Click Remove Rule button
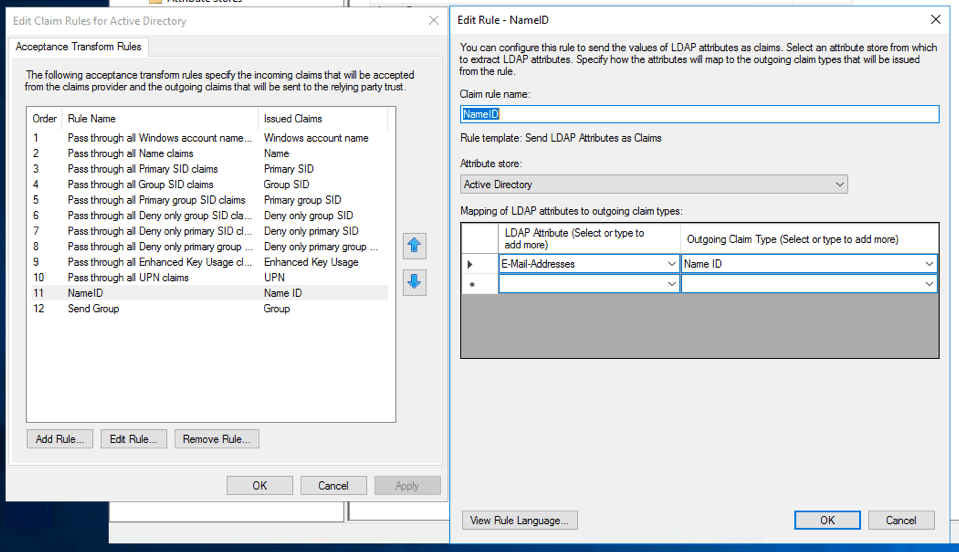959x552 pixels. click(x=216, y=439)
